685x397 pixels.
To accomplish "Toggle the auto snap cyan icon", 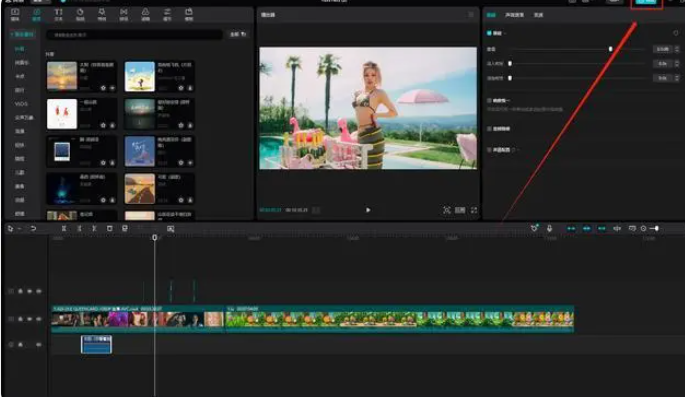I will 586,228.
